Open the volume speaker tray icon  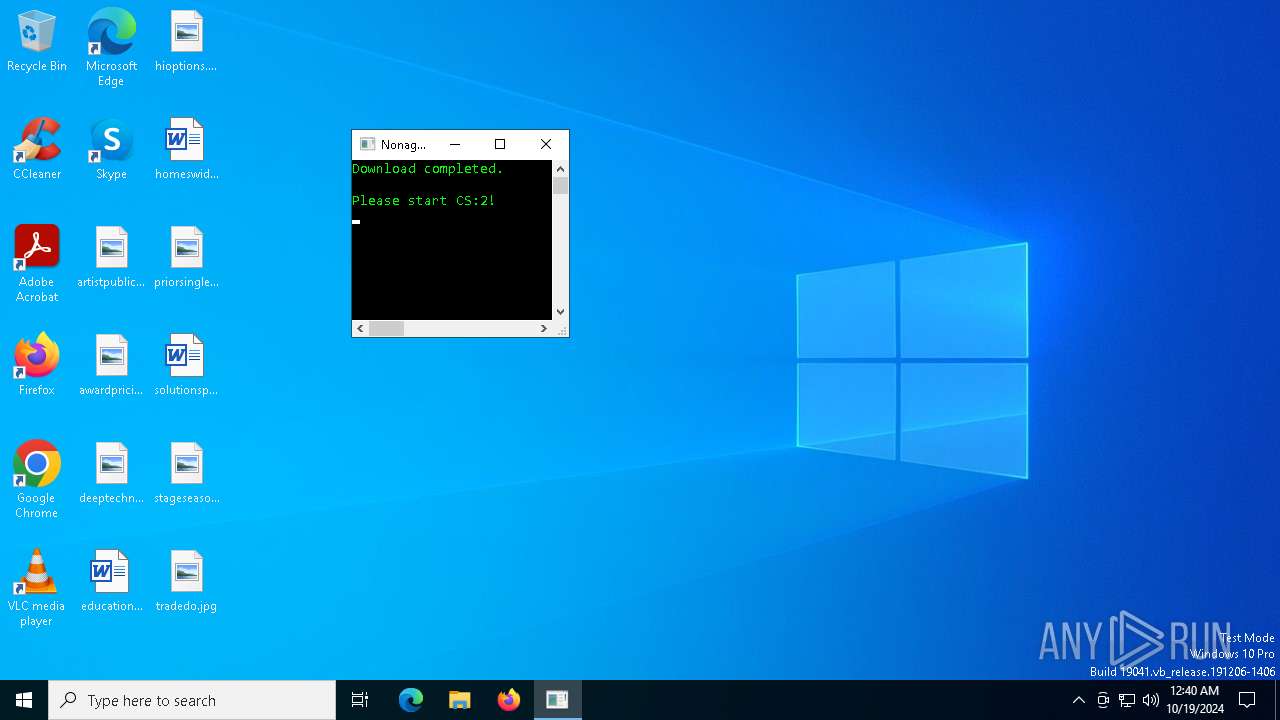pos(1151,700)
